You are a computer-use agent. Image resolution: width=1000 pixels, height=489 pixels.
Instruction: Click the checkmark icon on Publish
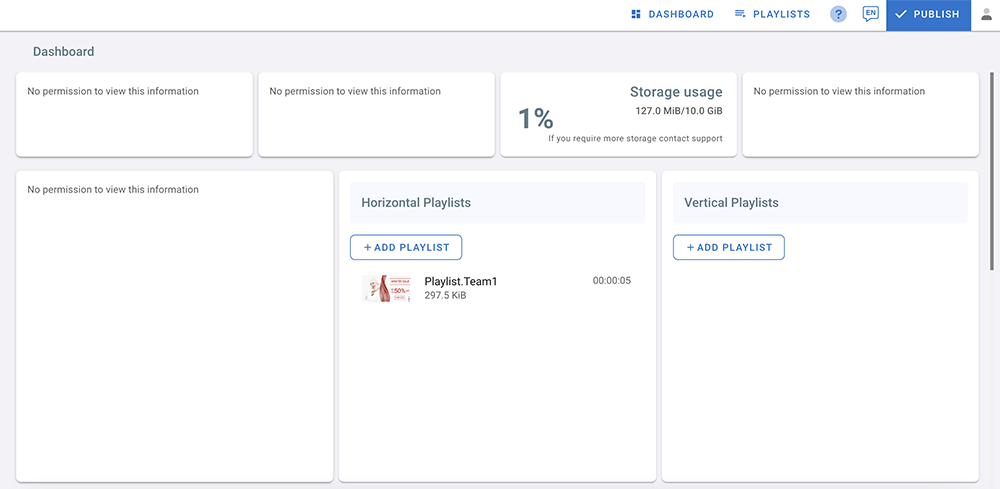901,14
